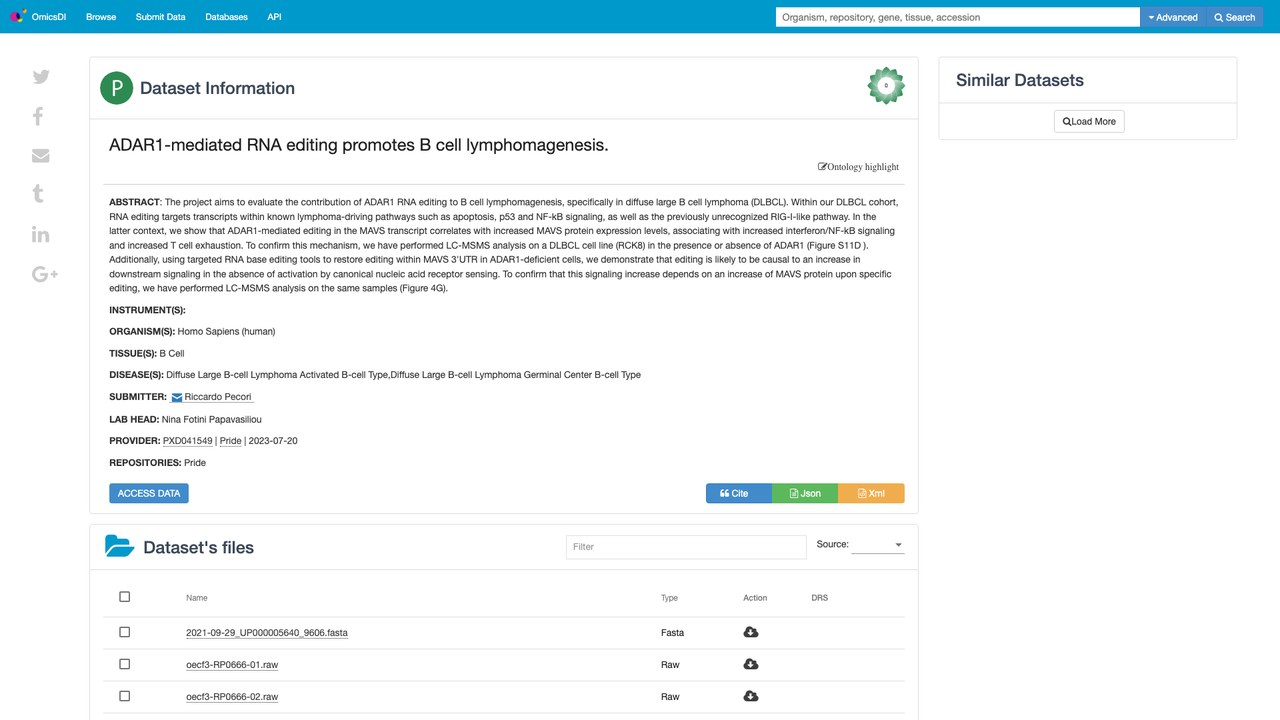The image size is (1280, 720).
Task: Export dataset as Json
Action: tap(805, 493)
